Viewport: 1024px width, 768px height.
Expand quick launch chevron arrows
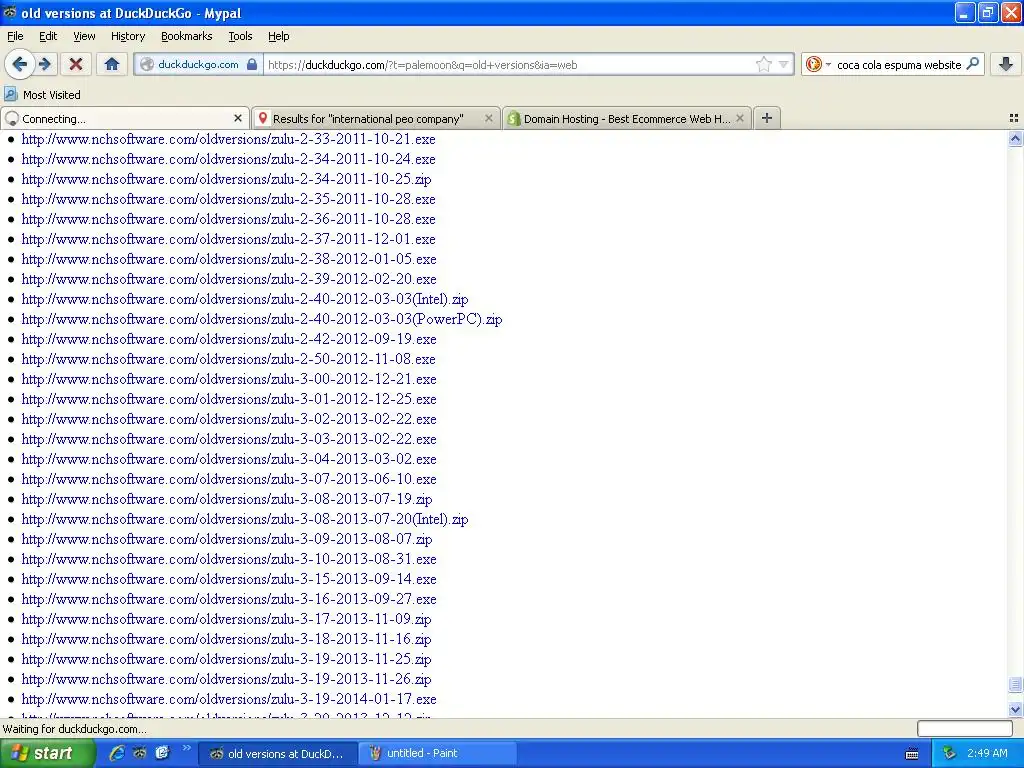186,748
